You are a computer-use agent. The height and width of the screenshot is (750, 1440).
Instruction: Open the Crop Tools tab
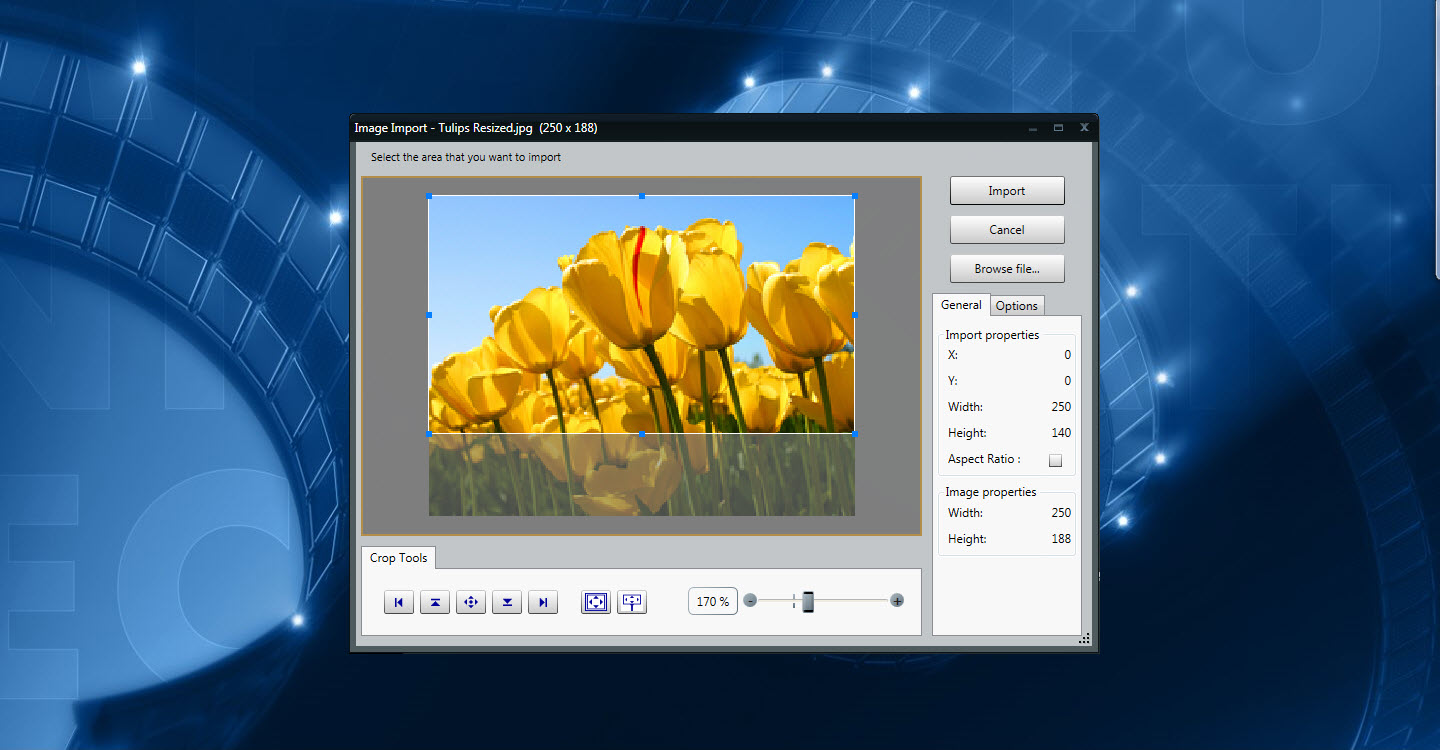click(x=397, y=558)
